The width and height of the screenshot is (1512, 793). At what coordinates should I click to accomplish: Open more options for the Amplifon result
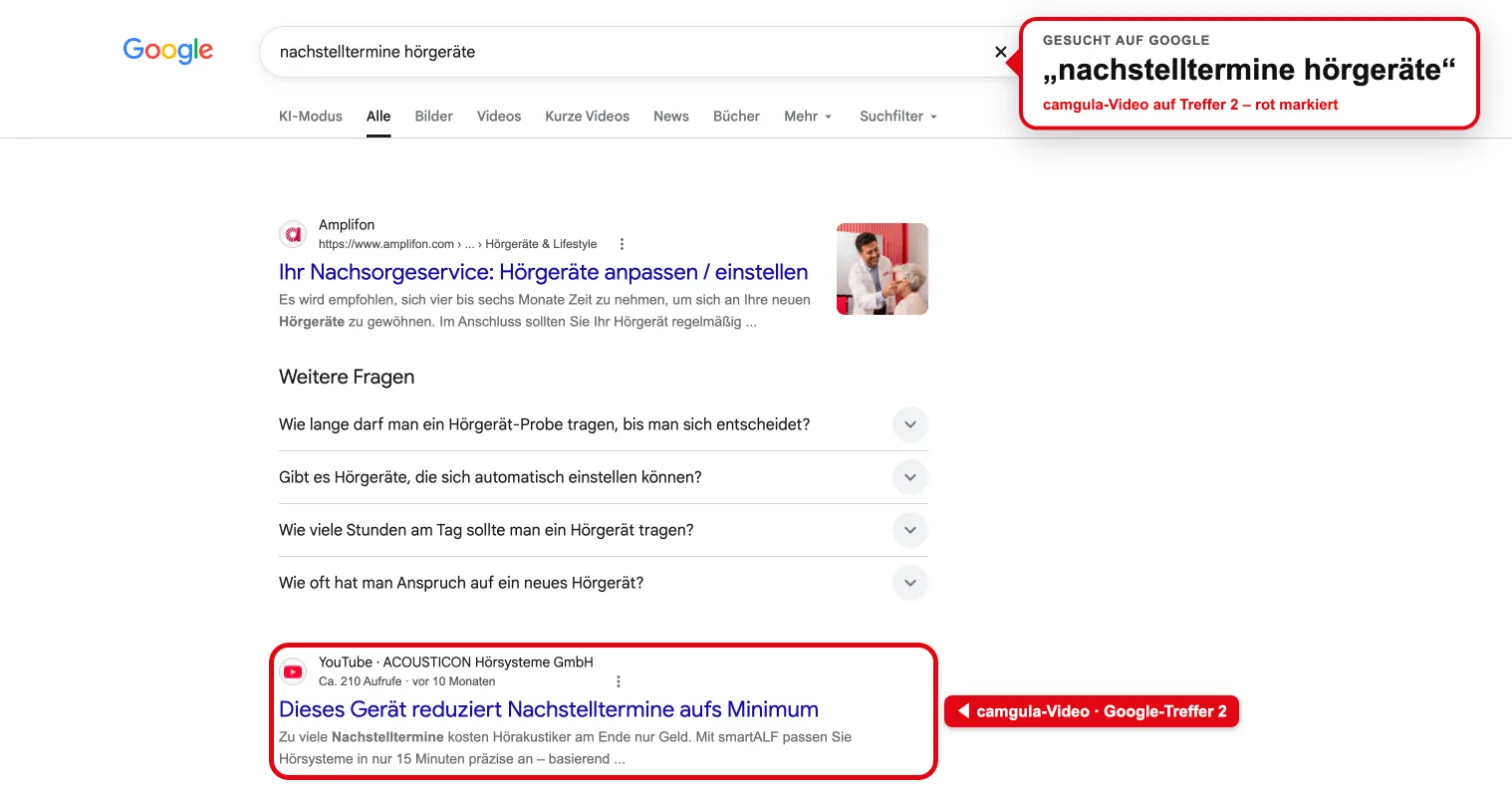[x=622, y=244]
